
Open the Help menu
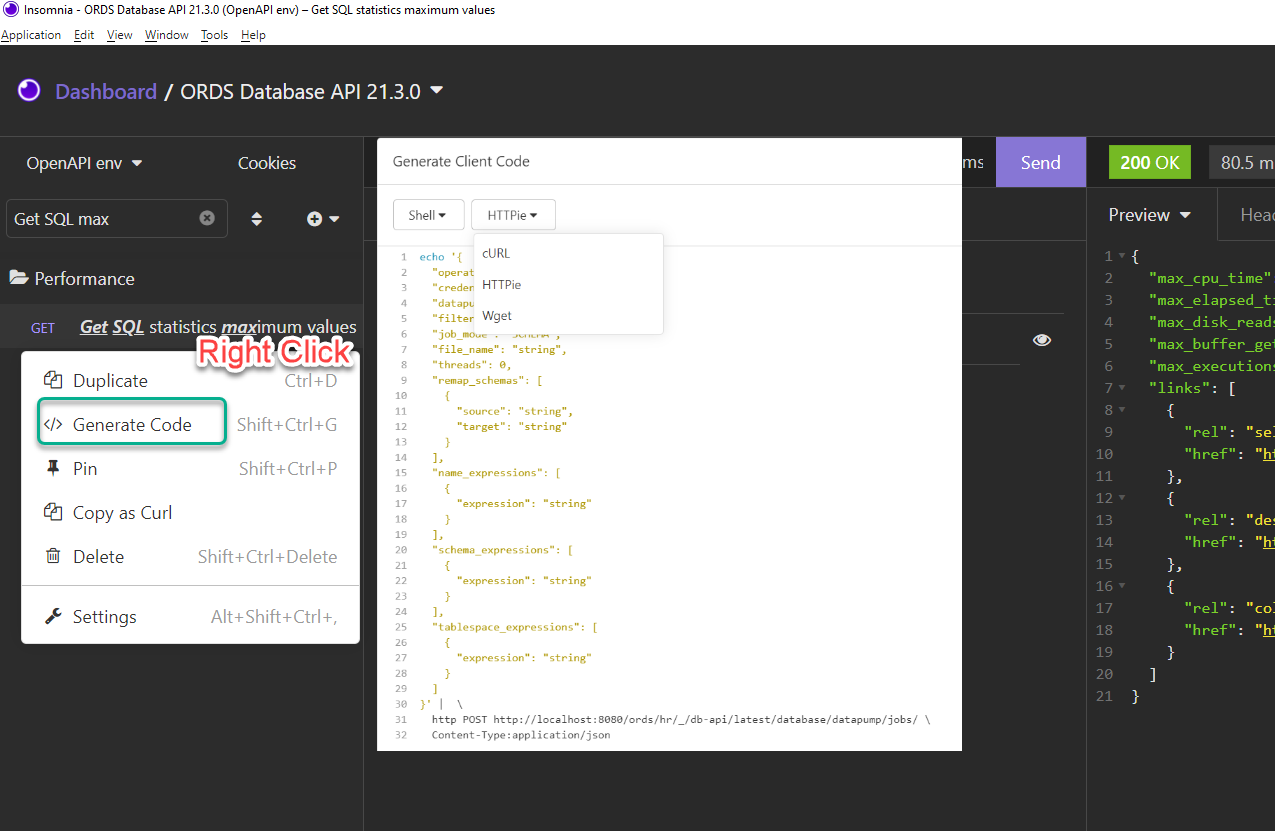tap(253, 34)
